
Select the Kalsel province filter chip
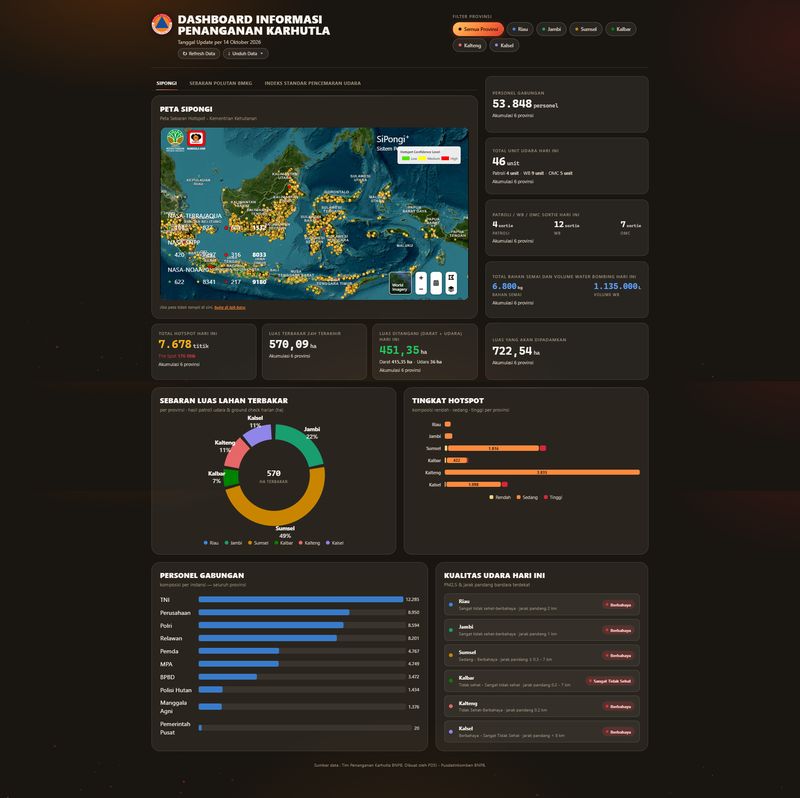[x=504, y=45]
